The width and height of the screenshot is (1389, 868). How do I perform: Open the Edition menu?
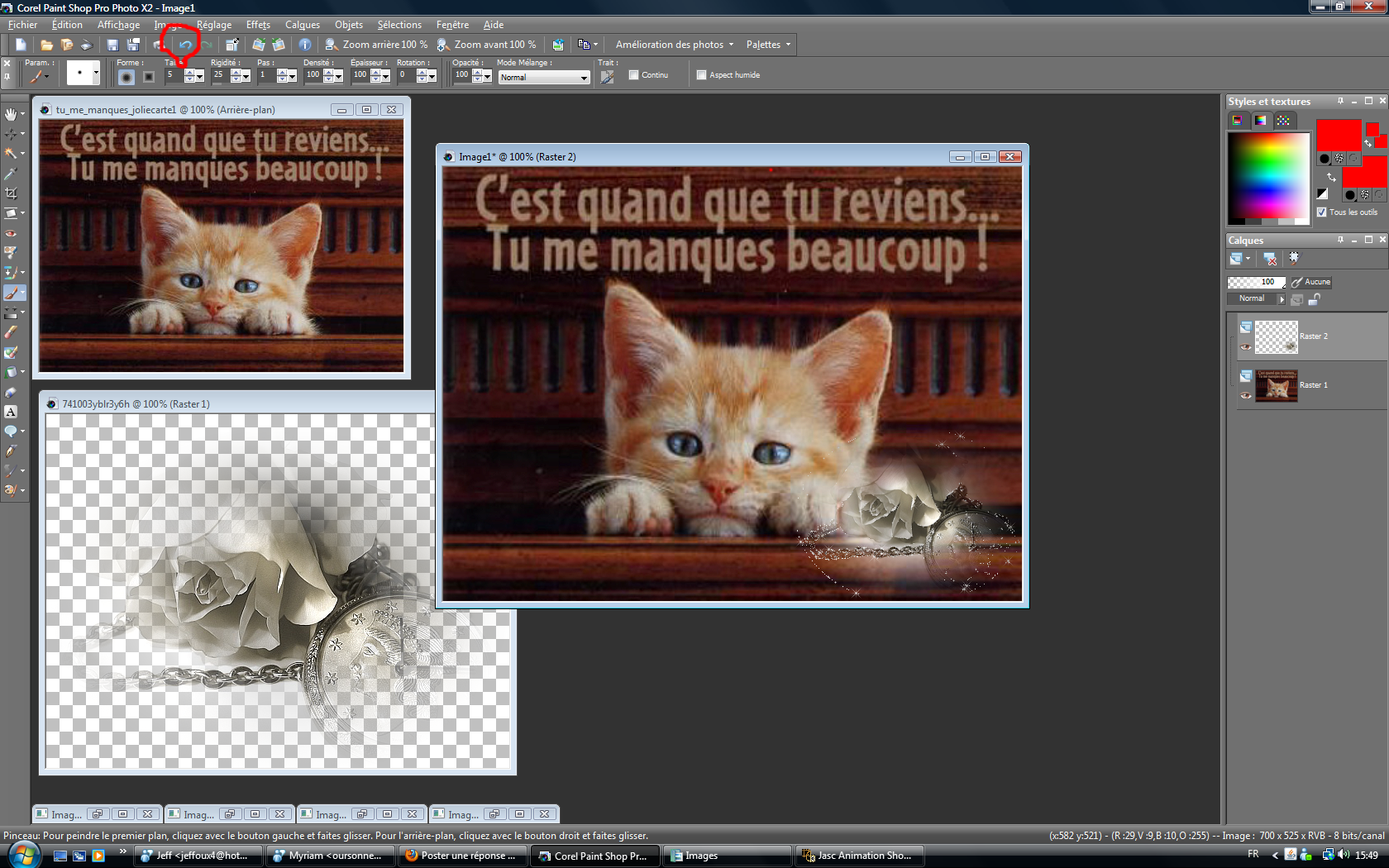(67, 25)
